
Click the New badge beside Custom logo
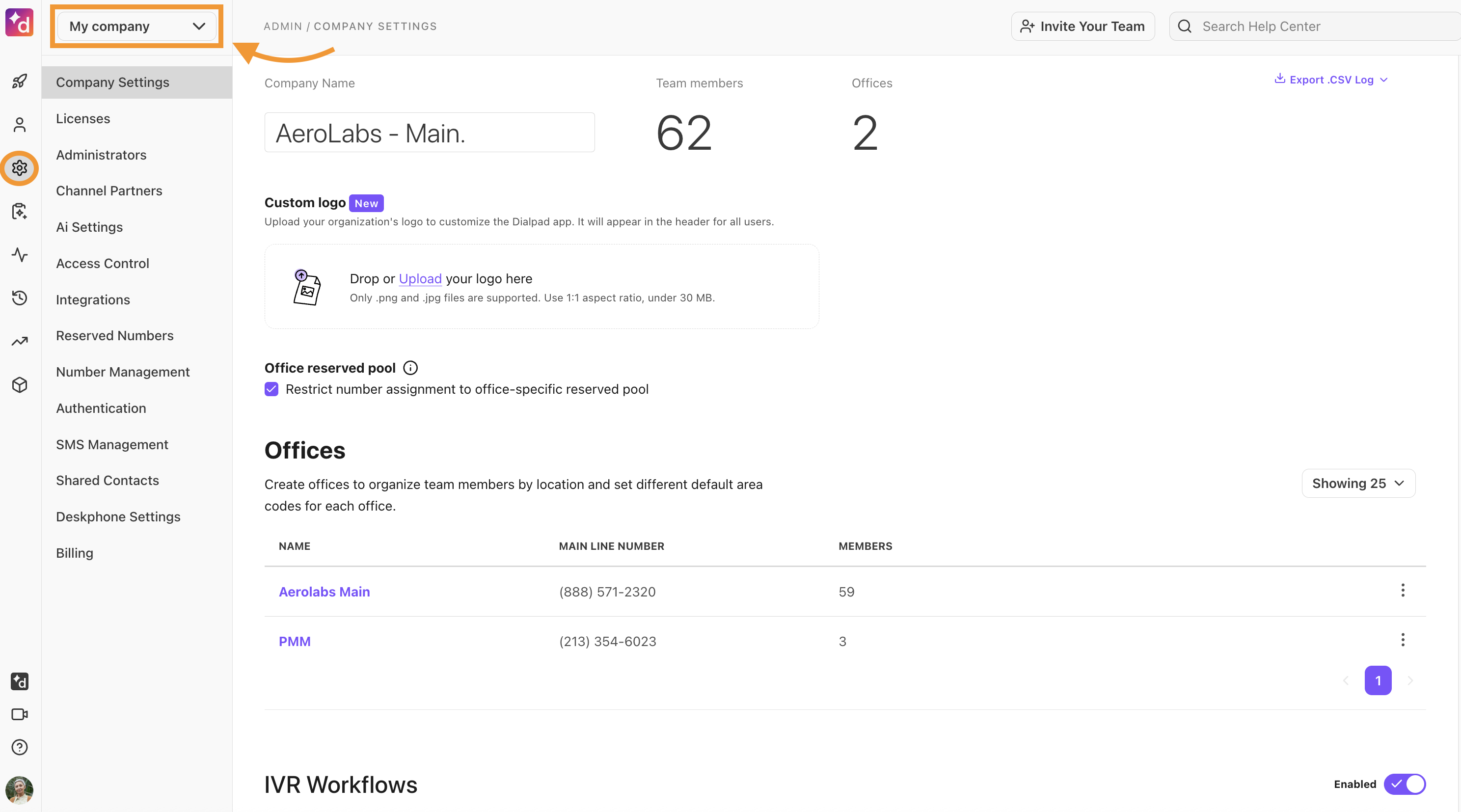pos(366,203)
